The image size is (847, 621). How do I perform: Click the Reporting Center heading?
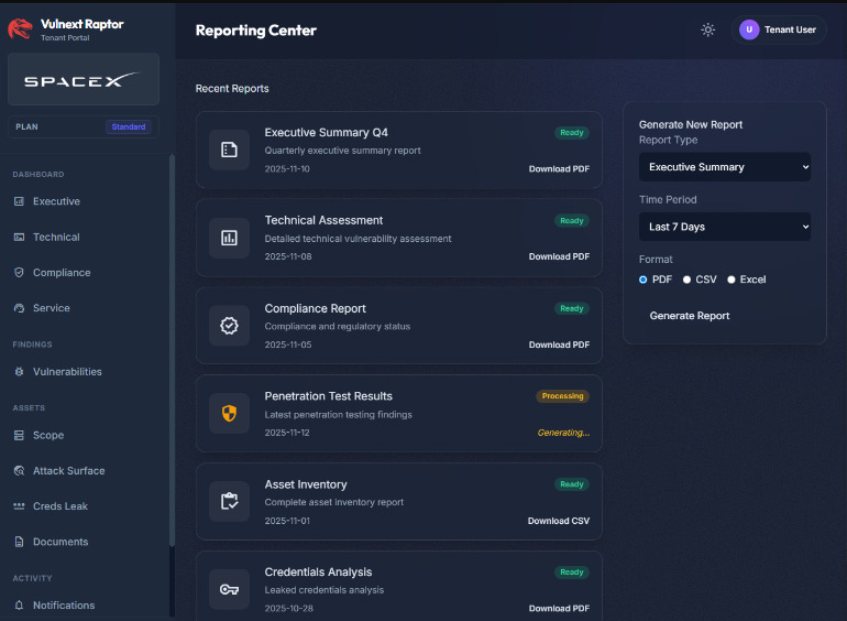pos(256,30)
